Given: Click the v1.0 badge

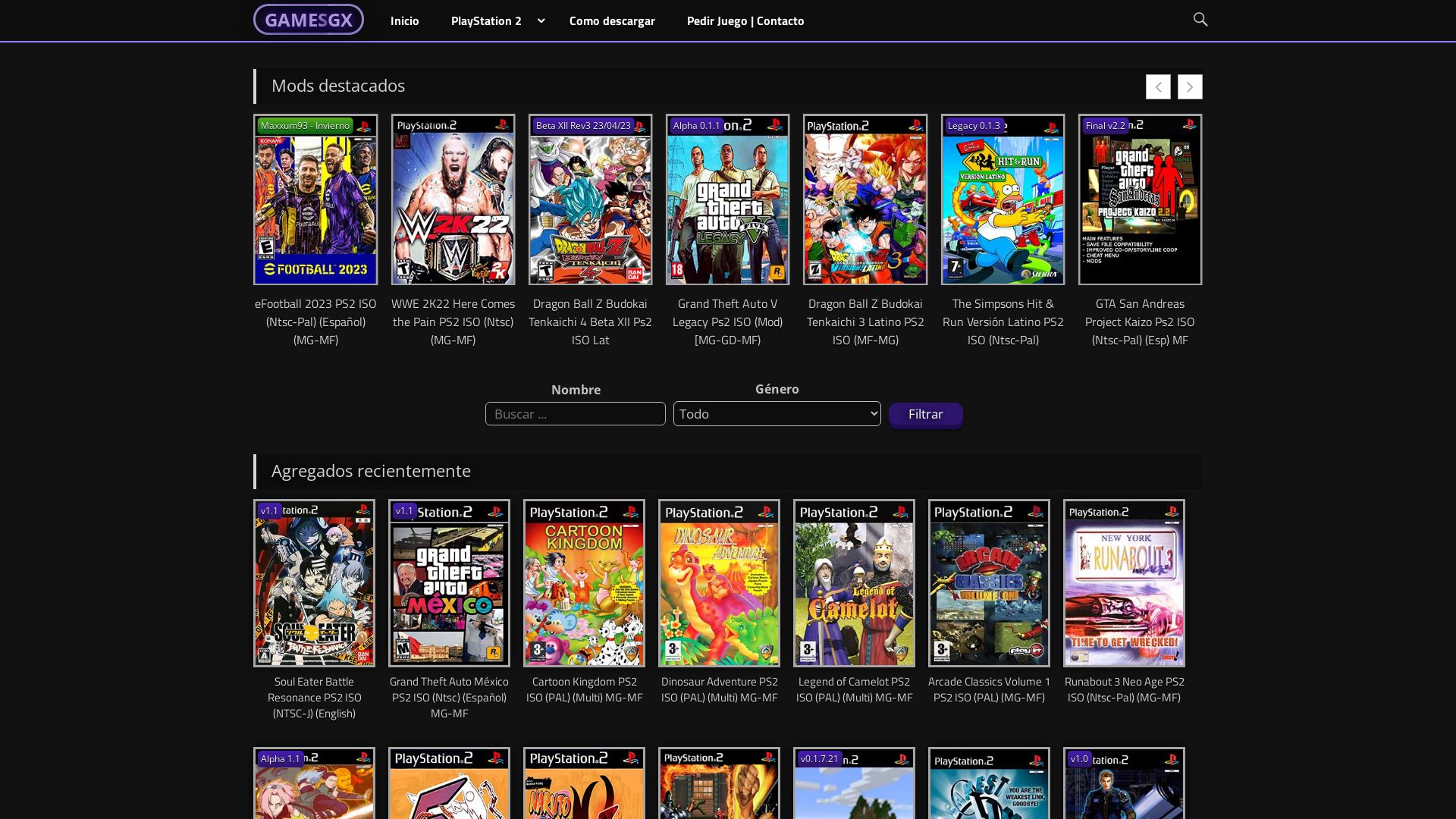Looking at the screenshot, I should pyautogui.click(x=1078, y=758).
